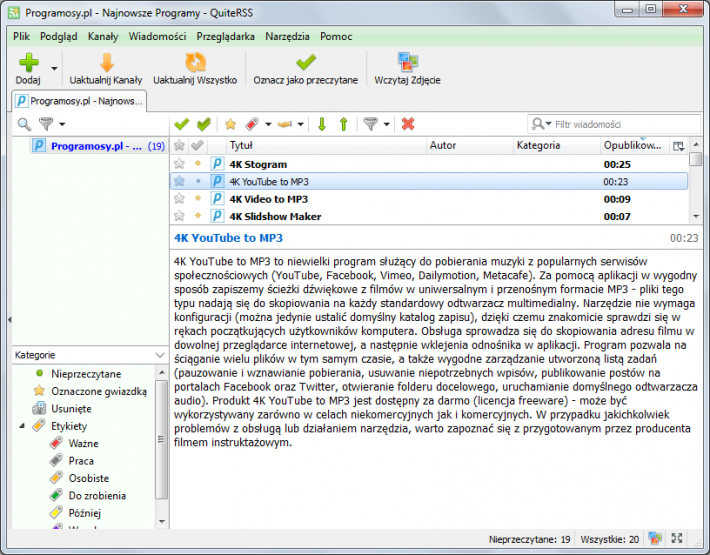Toggle read status of 4K Video to MP3
The height and width of the screenshot is (555, 710).
tap(198, 198)
